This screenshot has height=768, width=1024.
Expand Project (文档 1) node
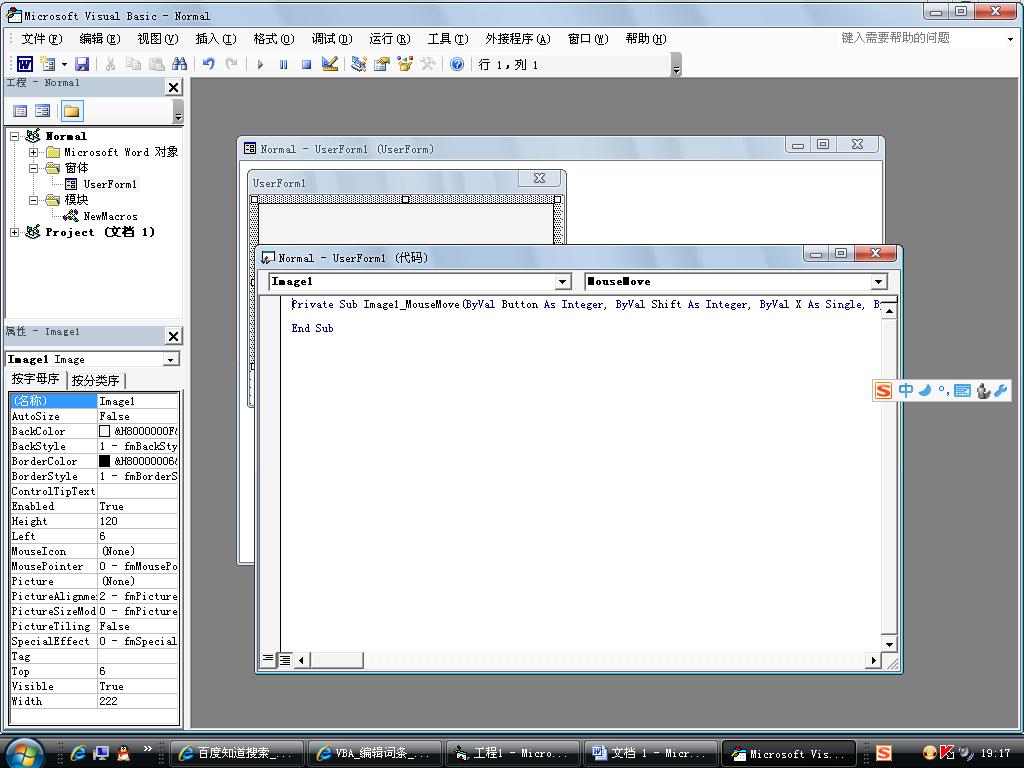[x=14, y=232]
